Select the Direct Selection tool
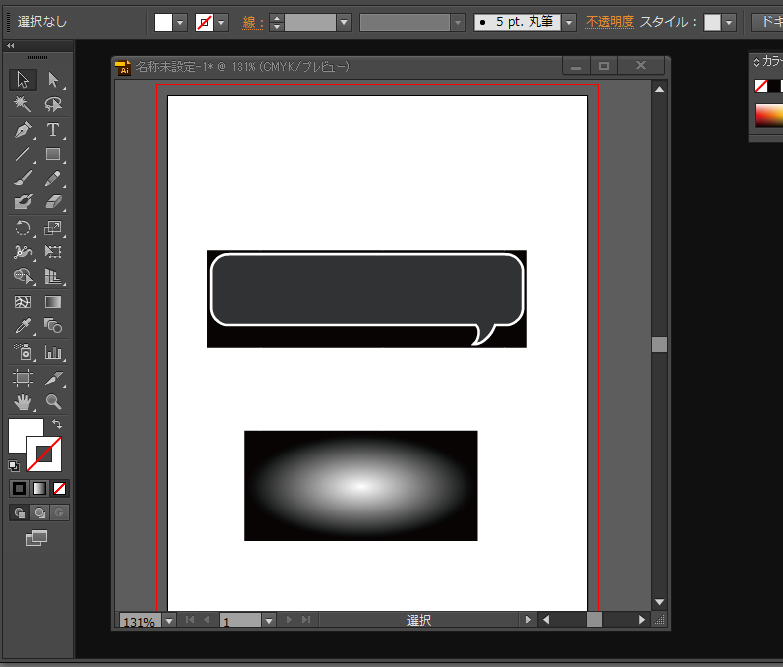783x667 pixels. point(53,80)
